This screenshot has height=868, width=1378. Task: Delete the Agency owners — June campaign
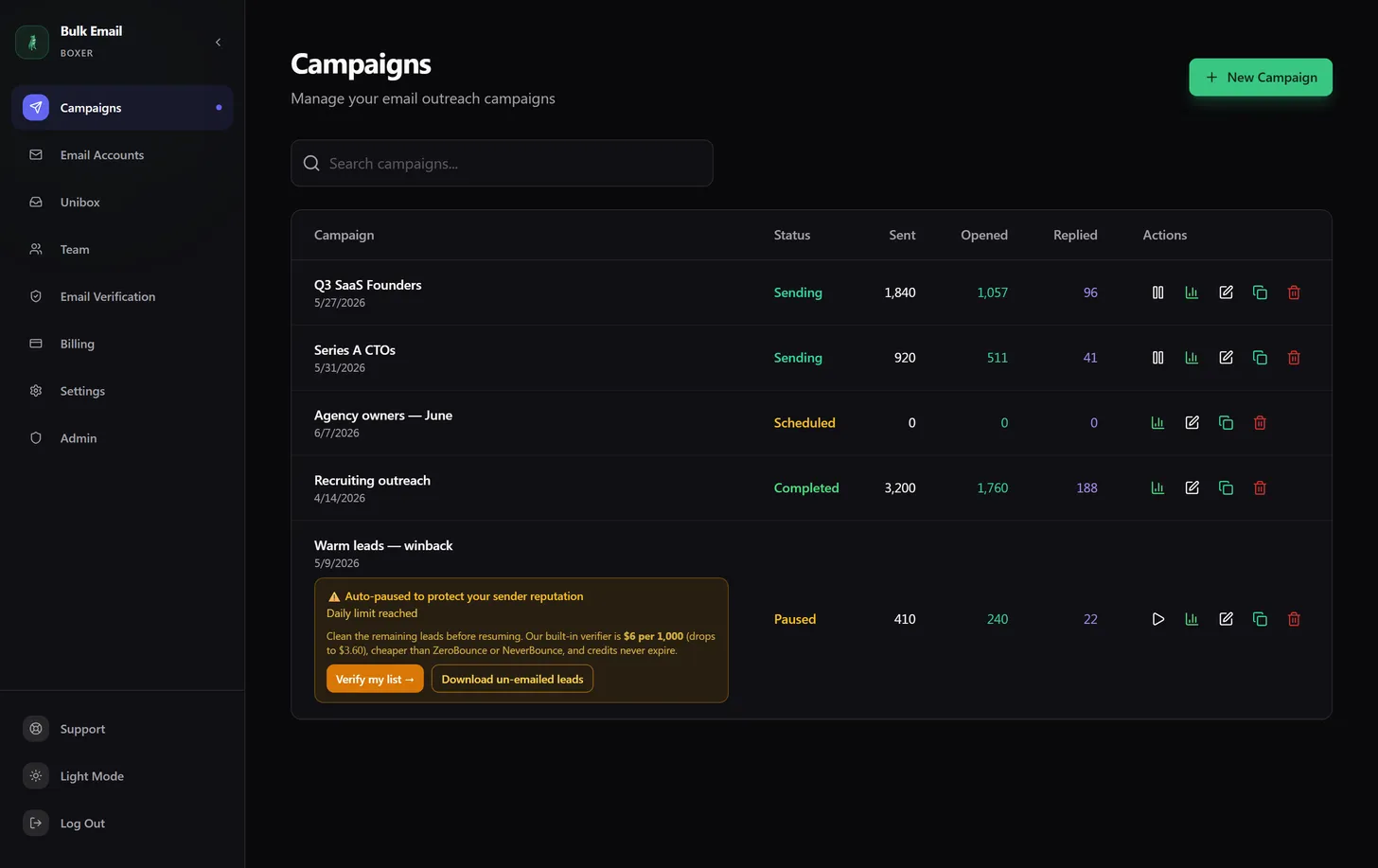[1260, 423]
